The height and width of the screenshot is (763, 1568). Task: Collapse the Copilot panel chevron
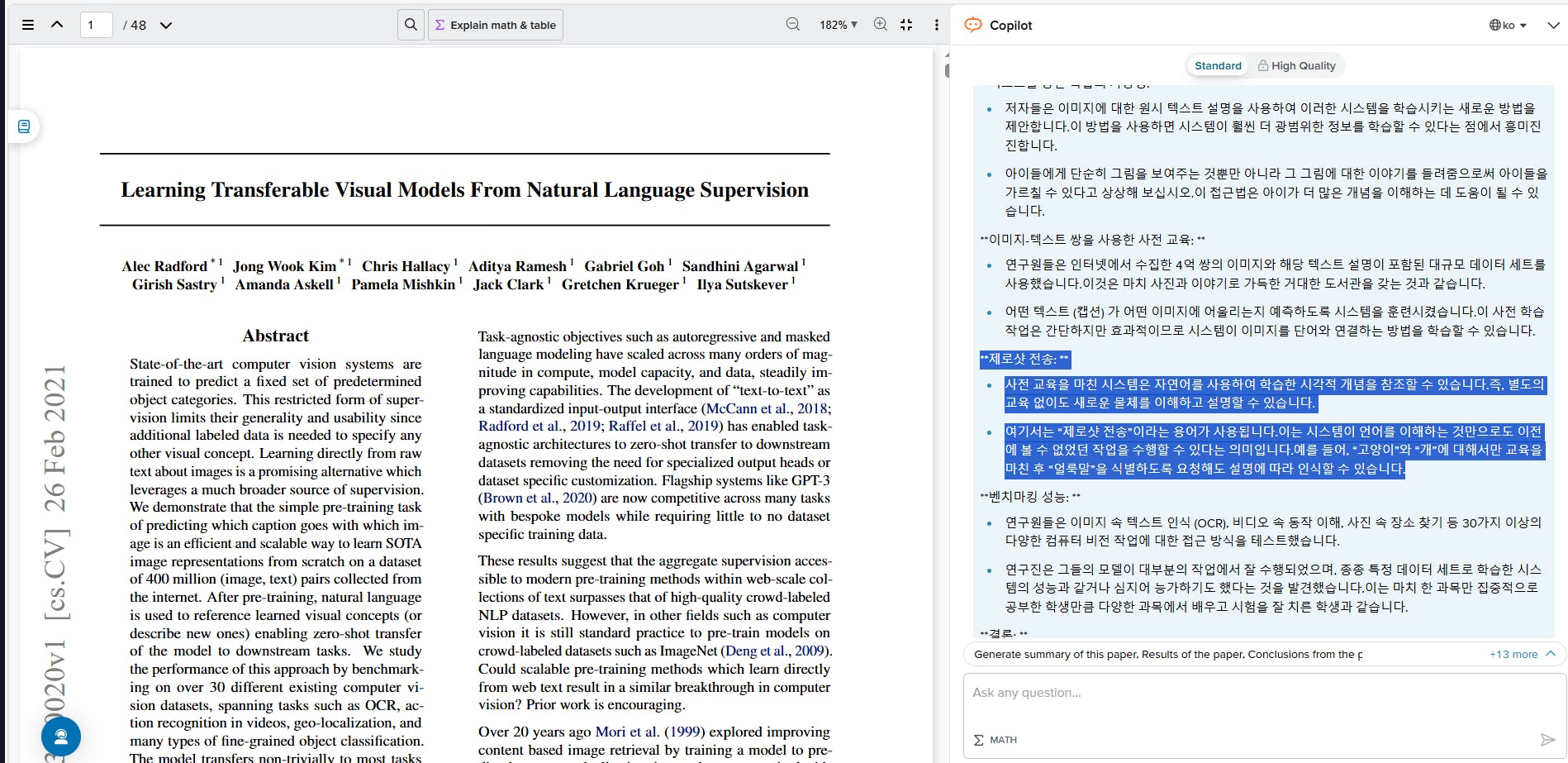coord(1553,25)
